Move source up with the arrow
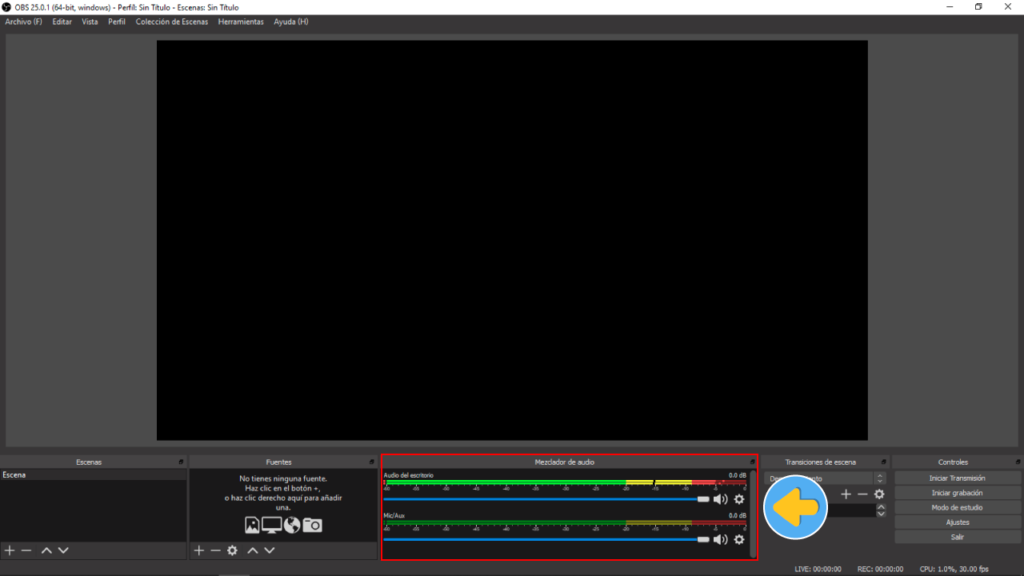Screen dimensions: 1024x576 [x=252, y=550]
